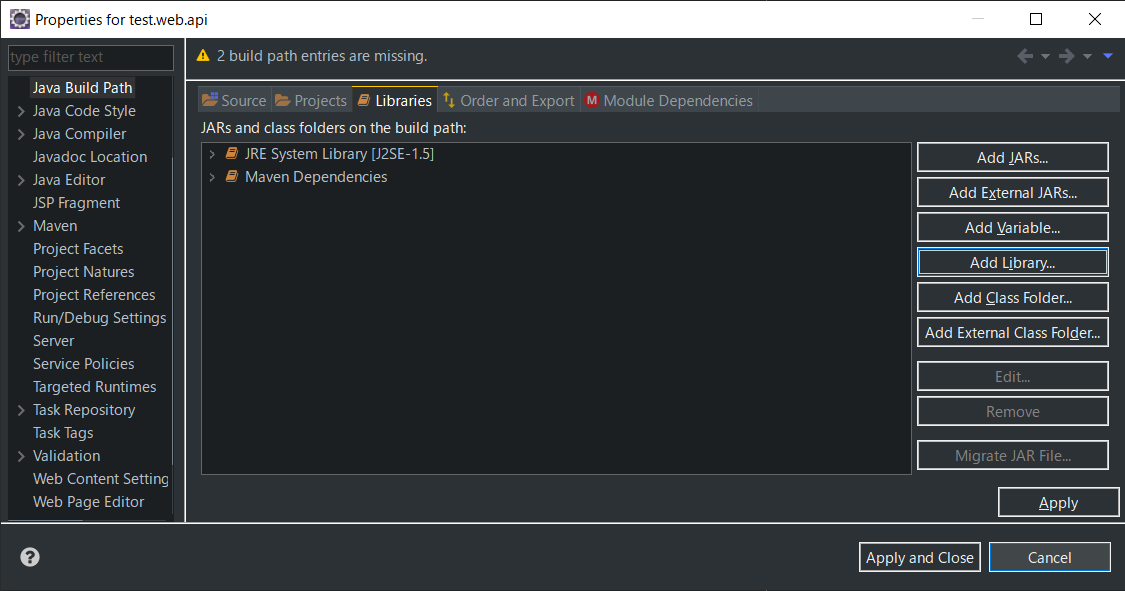The image size is (1125, 591).
Task: Click the help question mark icon
Action: 30,557
